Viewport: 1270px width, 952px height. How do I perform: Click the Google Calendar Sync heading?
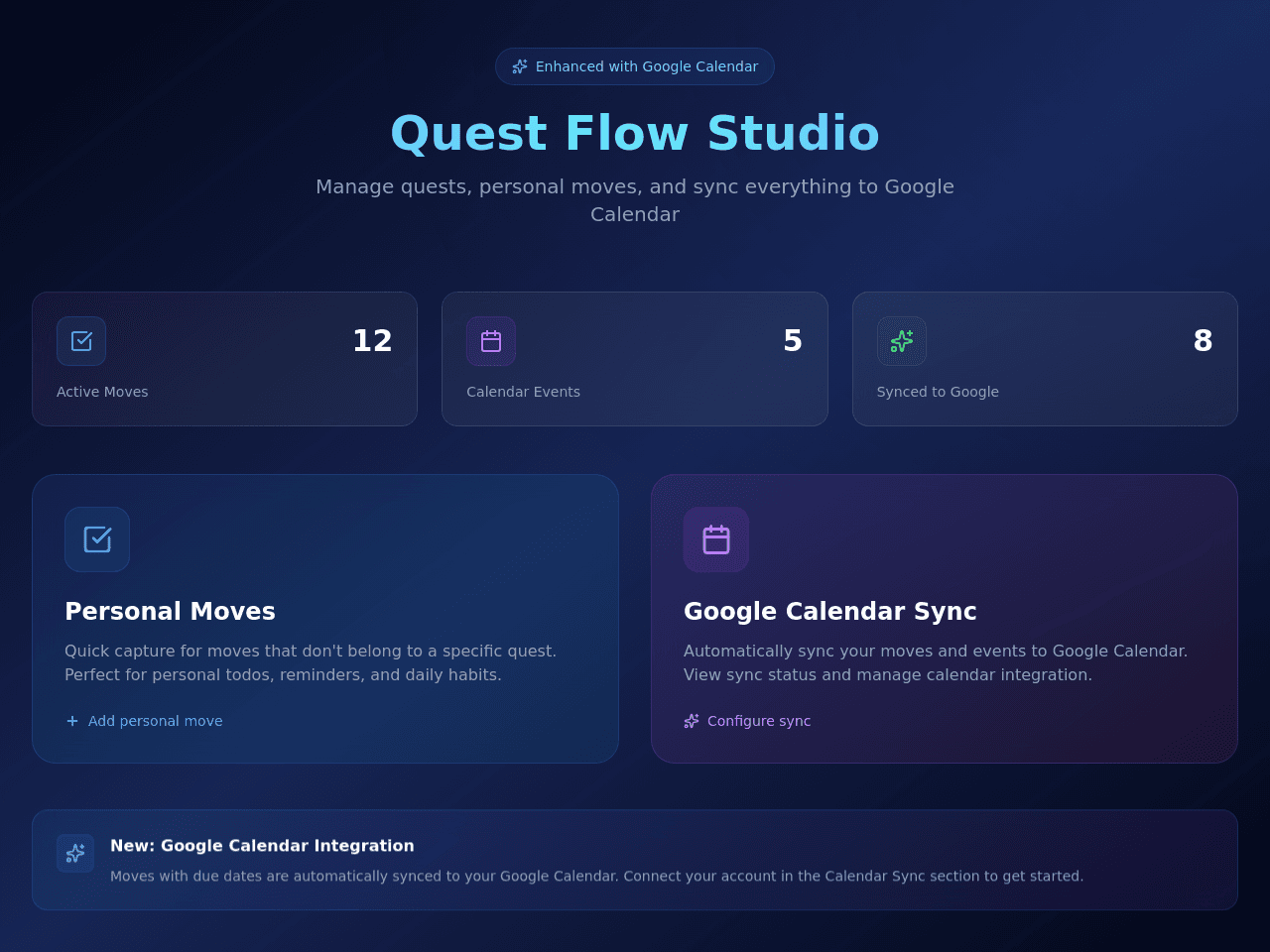click(x=830, y=611)
